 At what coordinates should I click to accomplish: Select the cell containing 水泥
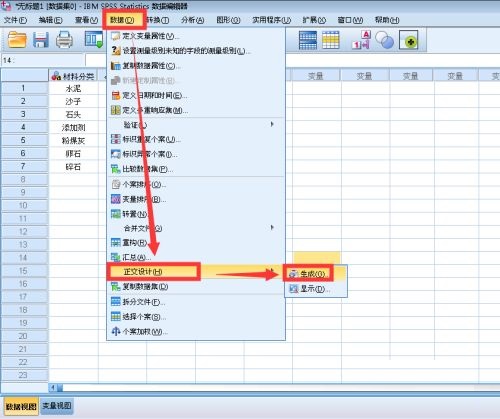tap(73, 88)
